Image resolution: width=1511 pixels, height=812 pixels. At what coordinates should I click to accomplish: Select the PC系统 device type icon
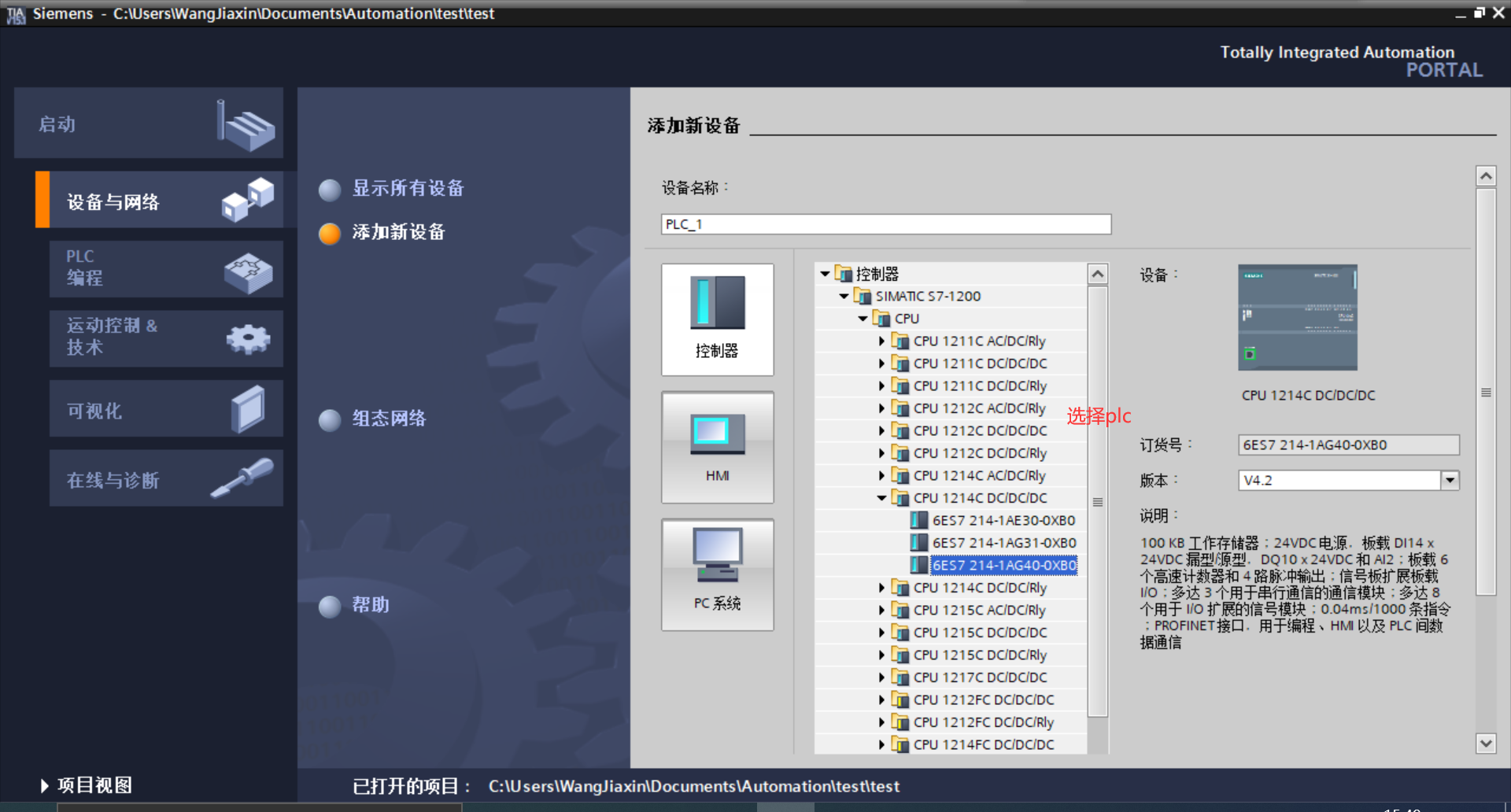pyautogui.click(x=716, y=574)
